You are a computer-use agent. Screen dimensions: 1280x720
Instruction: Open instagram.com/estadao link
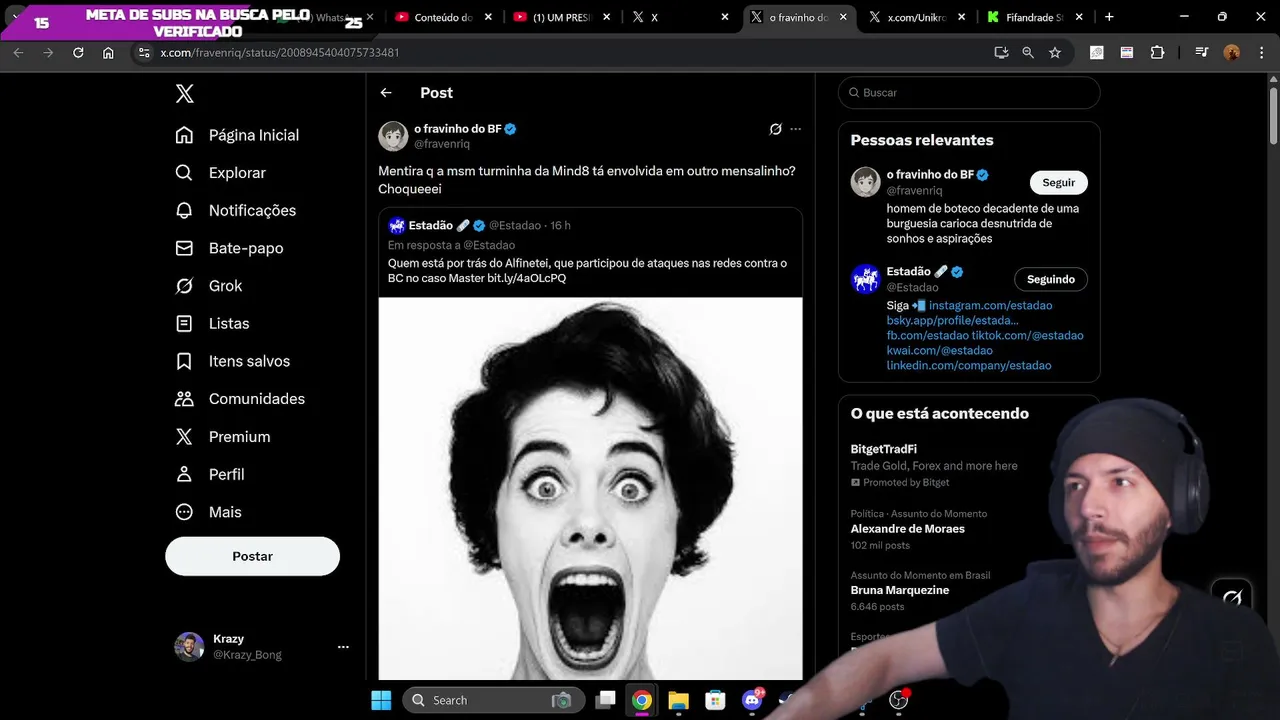tap(990, 305)
